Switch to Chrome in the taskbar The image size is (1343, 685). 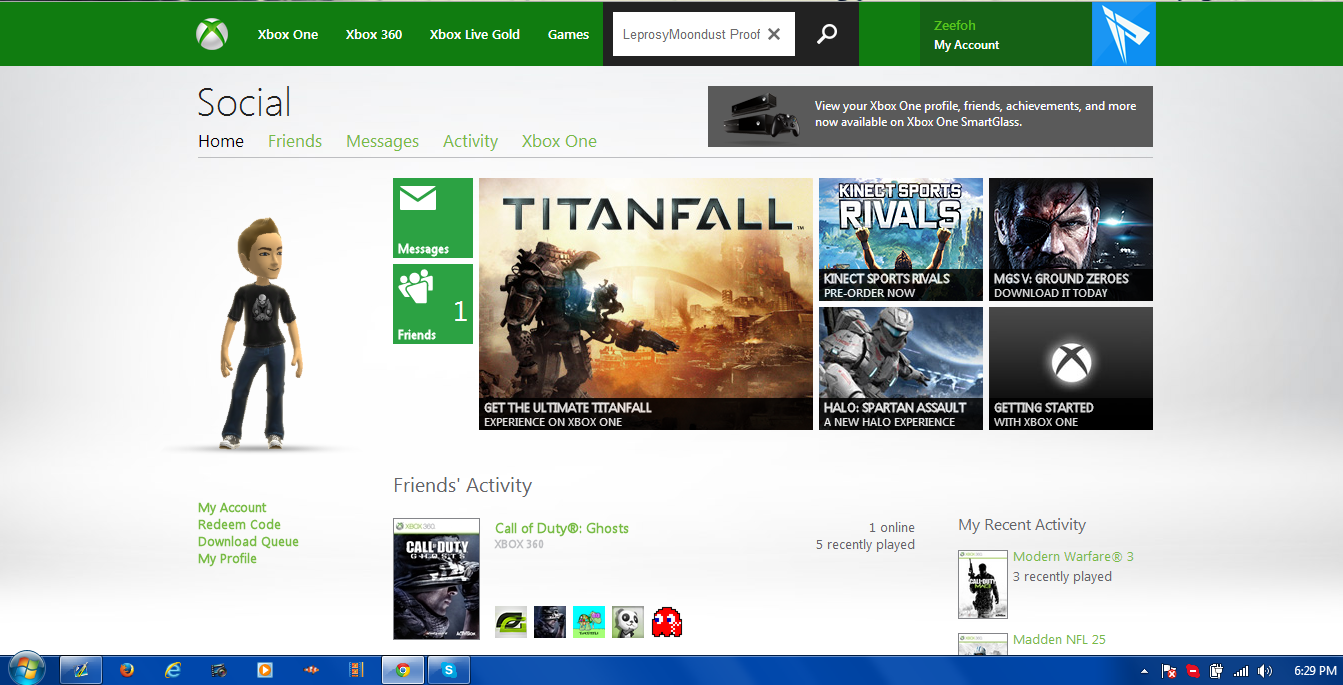click(403, 670)
